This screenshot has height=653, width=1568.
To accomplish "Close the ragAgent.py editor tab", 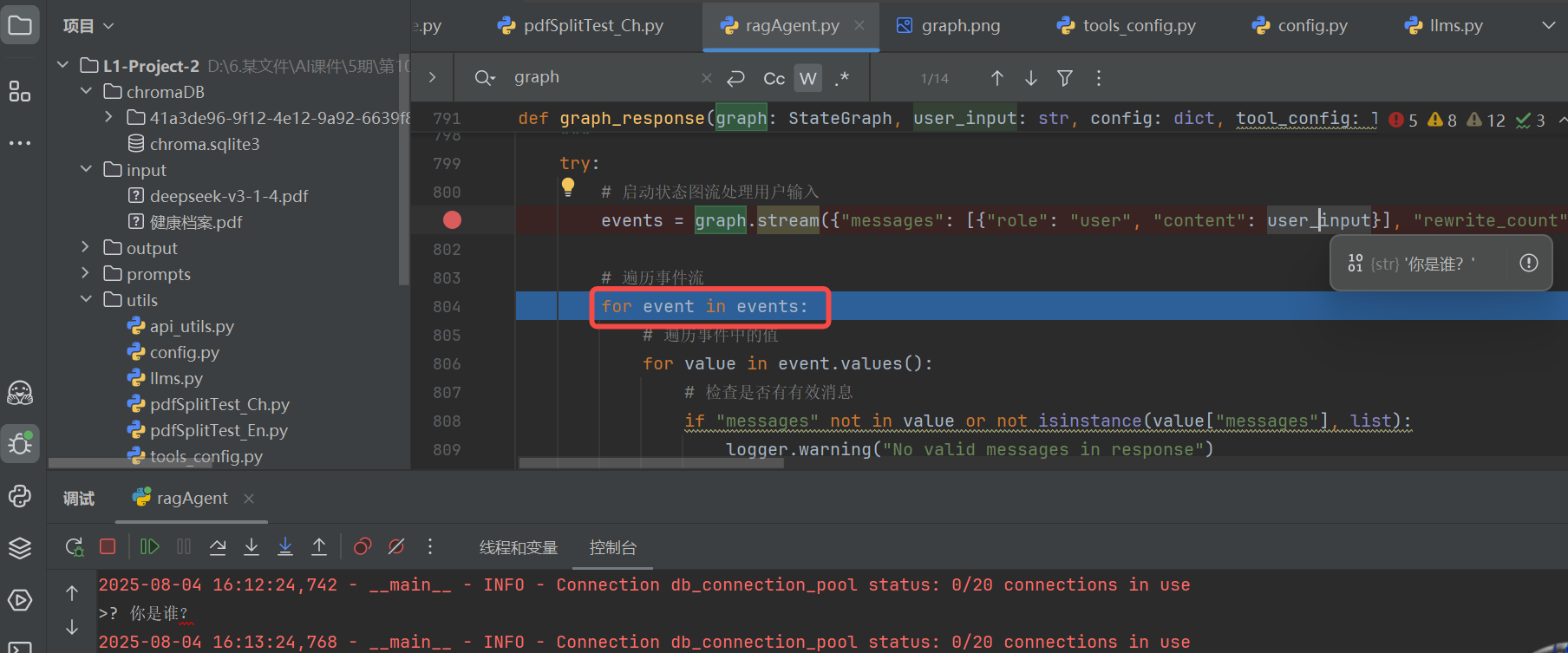I will coord(859,26).
